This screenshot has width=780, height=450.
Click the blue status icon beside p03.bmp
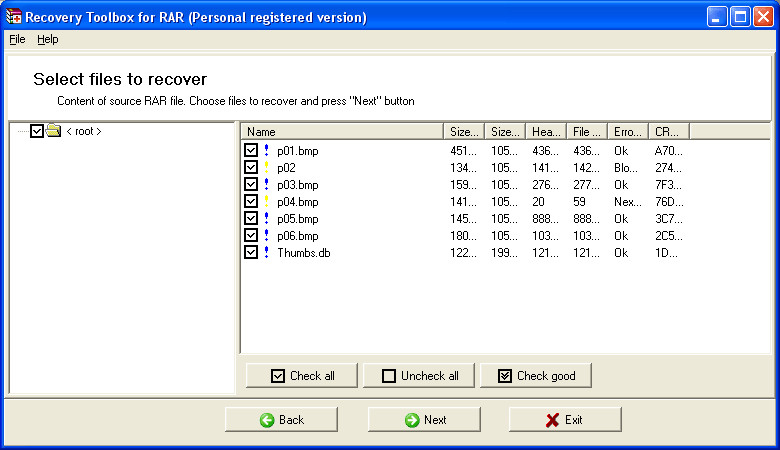tap(266, 184)
